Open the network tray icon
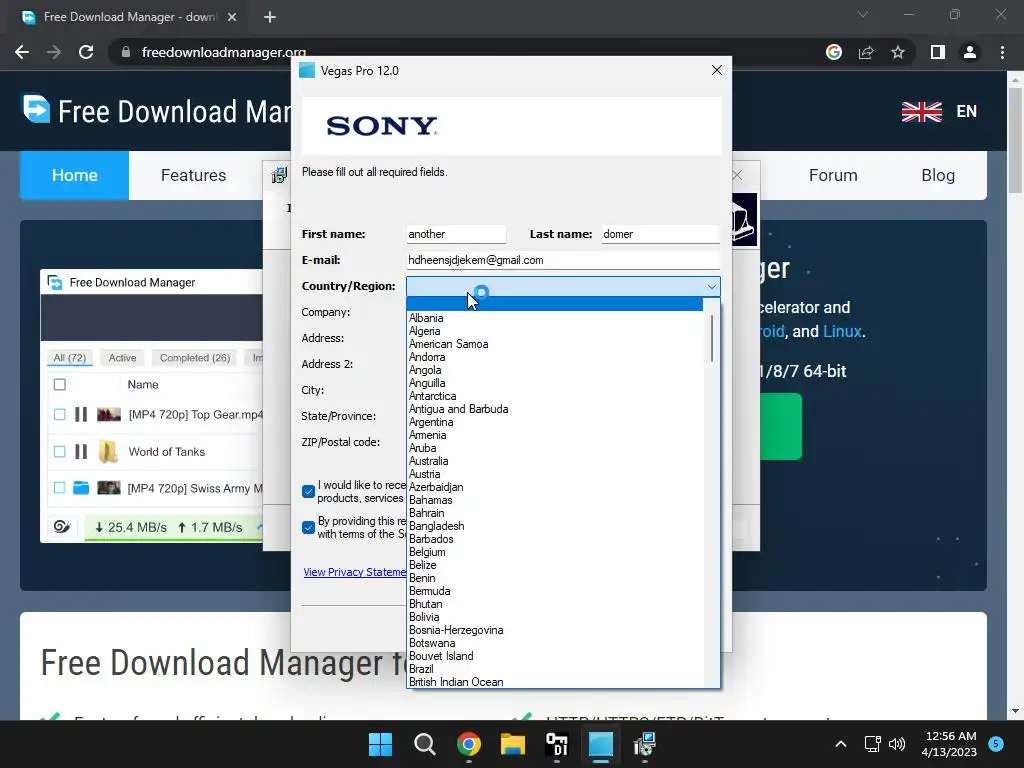The width and height of the screenshot is (1024, 768). 872,744
